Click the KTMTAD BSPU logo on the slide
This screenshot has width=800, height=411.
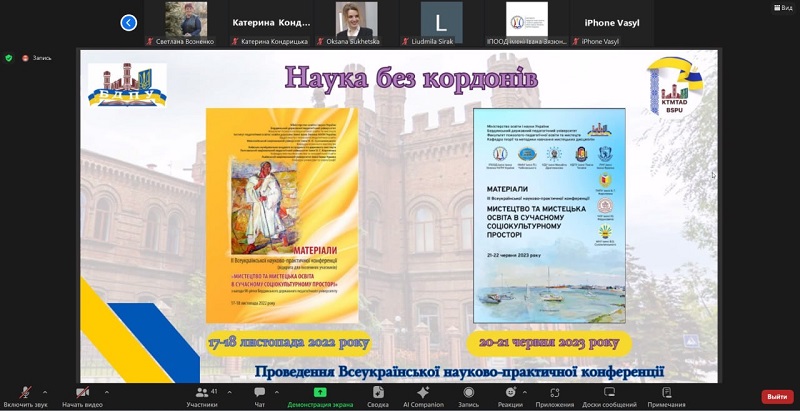tap(675, 86)
